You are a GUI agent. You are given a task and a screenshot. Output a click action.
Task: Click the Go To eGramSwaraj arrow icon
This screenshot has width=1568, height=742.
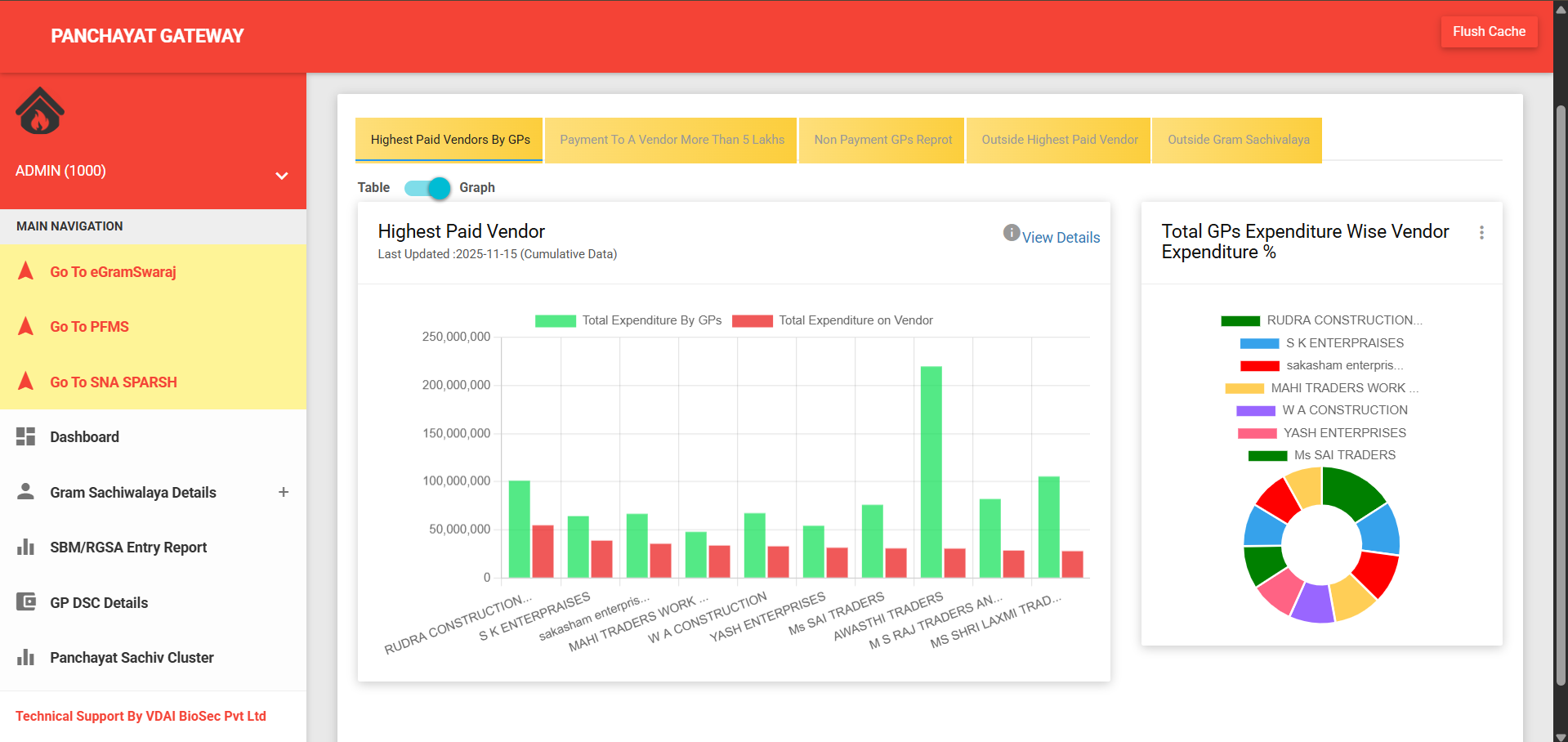(26, 271)
